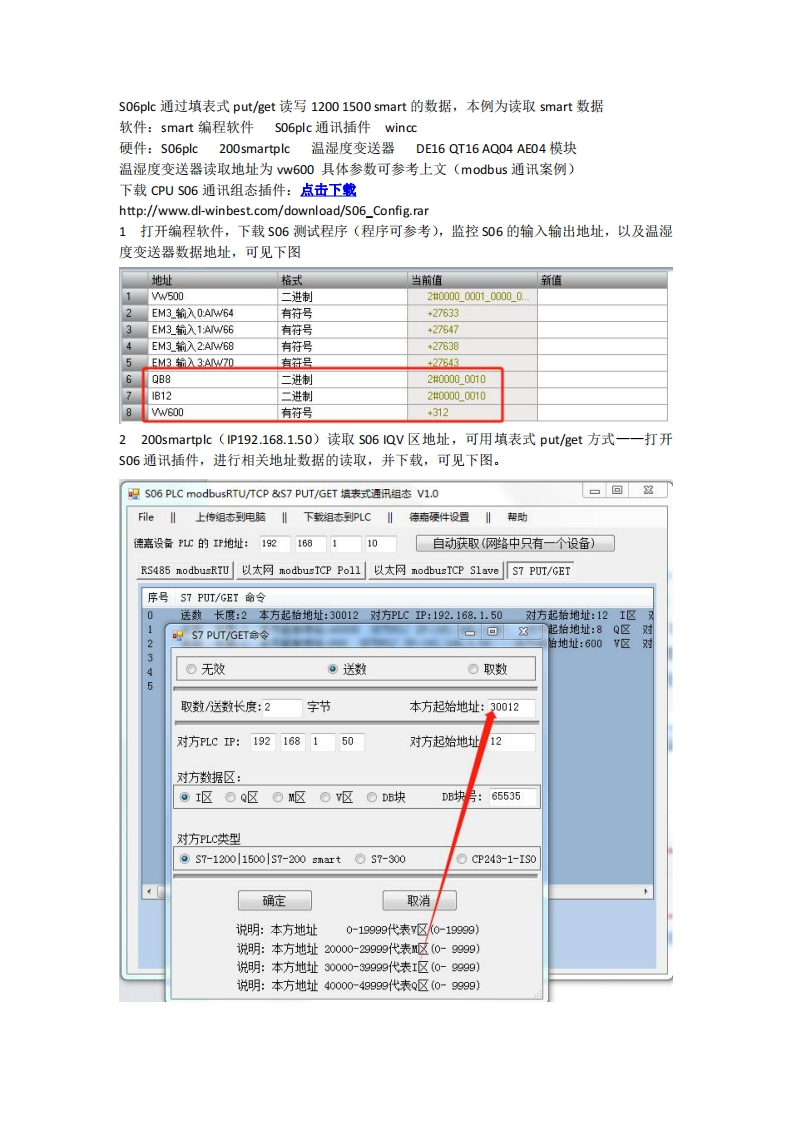The image size is (793, 1122).
Task: Open the File menu in S06 PLC window
Action: click(146, 517)
